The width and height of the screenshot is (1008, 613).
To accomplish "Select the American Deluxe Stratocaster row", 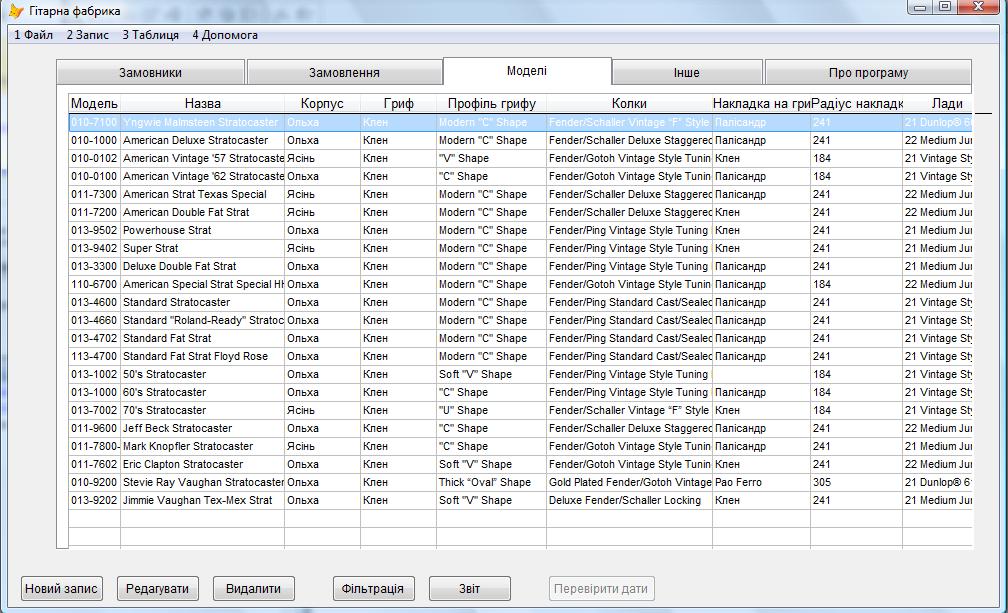I will click(x=521, y=140).
